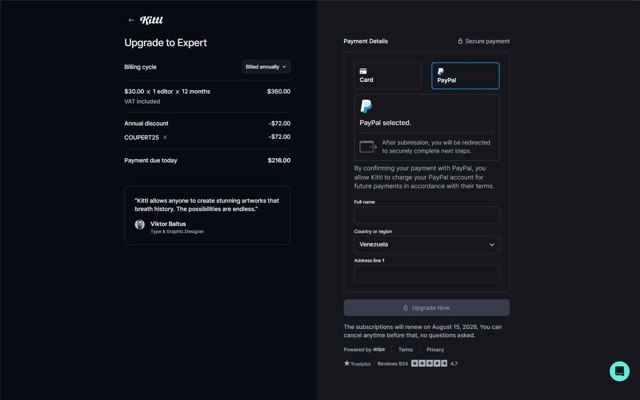
Task: Go back using the left arrow
Action: coord(131,20)
